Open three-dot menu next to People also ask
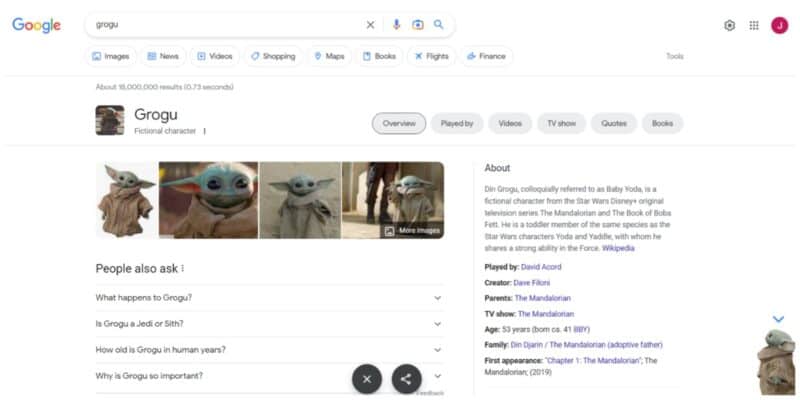Viewport: 800px width, 400px height. pyautogui.click(x=183, y=268)
